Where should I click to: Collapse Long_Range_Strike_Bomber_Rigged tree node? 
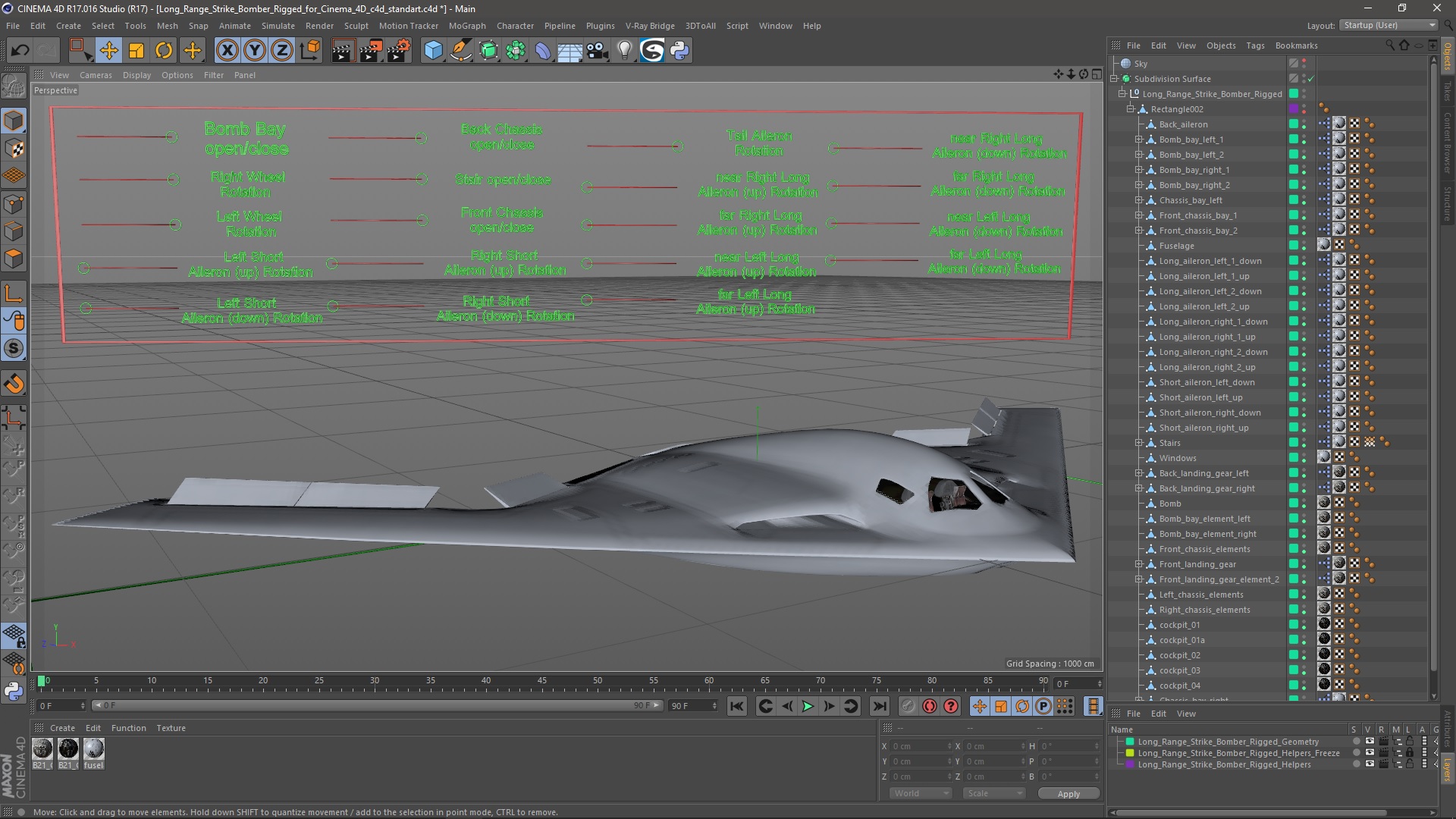pyautogui.click(x=1122, y=94)
